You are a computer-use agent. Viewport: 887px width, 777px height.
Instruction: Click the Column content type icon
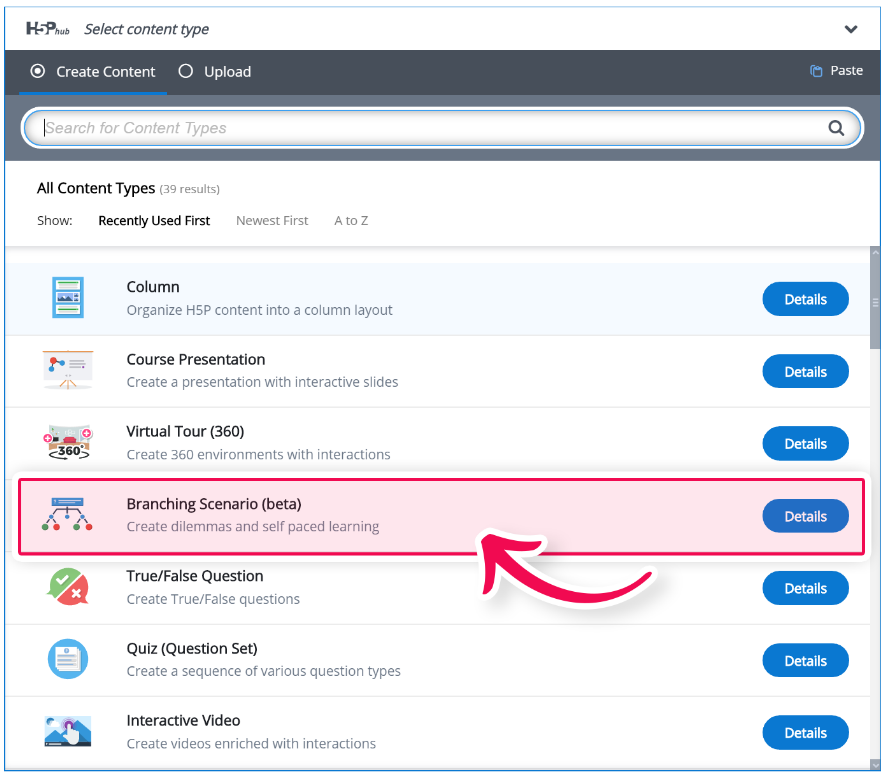click(x=68, y=297)
